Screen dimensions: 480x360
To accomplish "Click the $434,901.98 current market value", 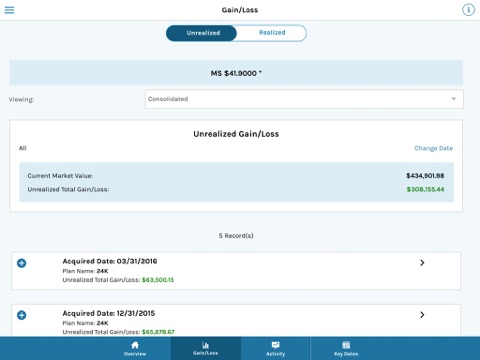I will 425,176.
